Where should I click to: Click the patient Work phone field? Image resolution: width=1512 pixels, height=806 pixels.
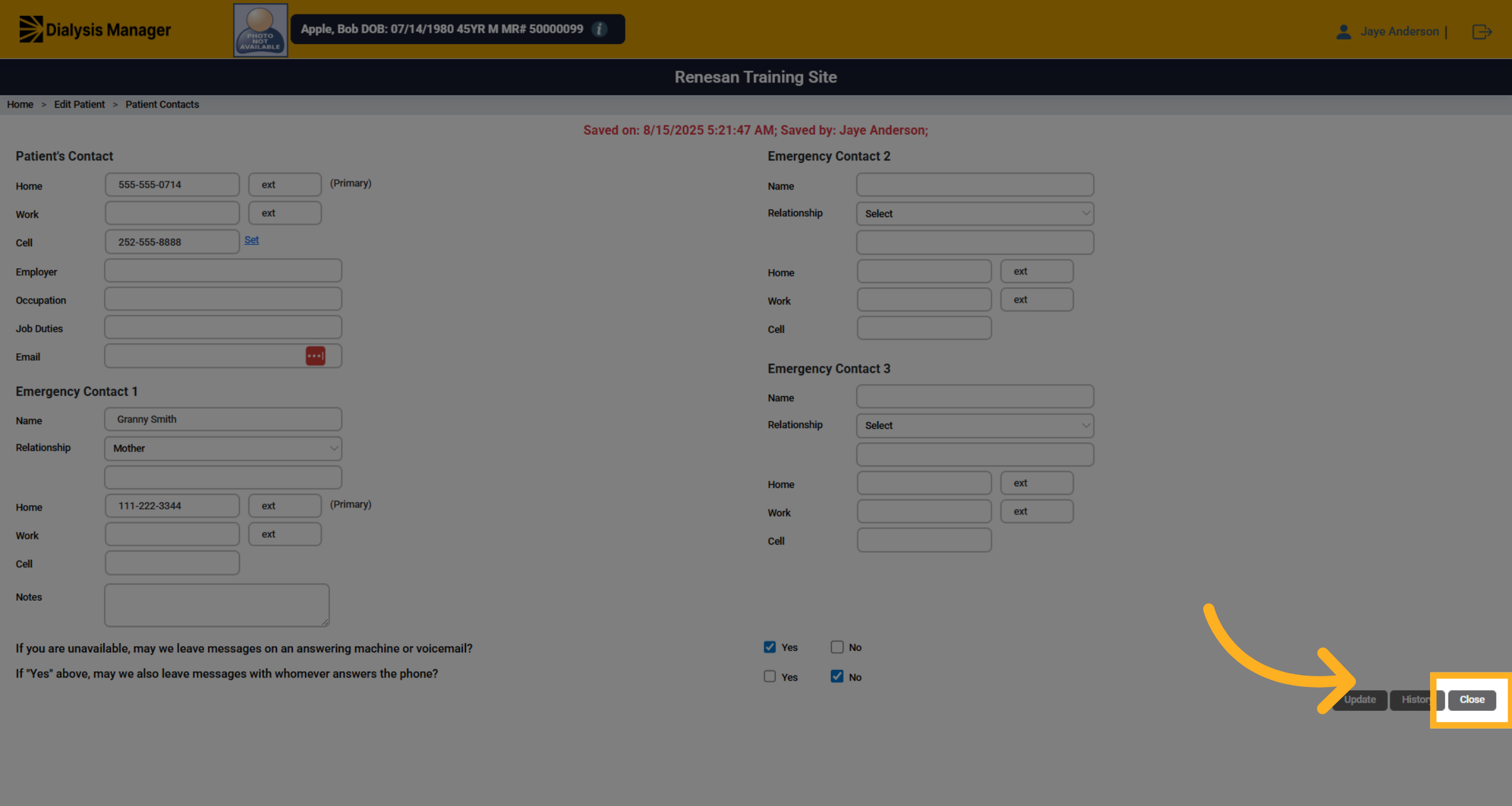[x=172, y=213]
